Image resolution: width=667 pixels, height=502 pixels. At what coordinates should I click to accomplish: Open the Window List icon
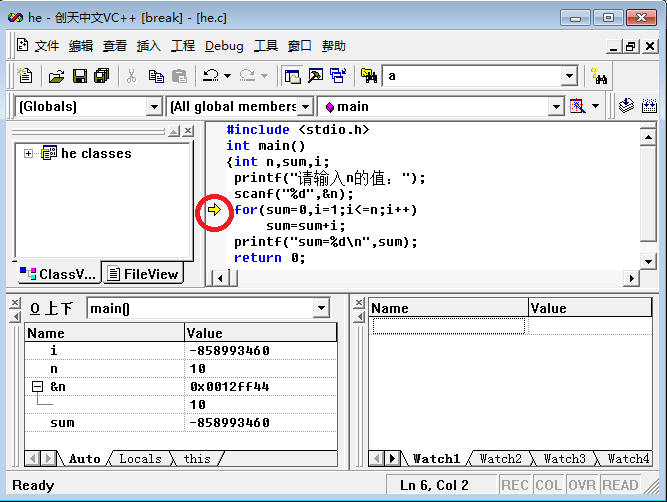pos(338,76)
